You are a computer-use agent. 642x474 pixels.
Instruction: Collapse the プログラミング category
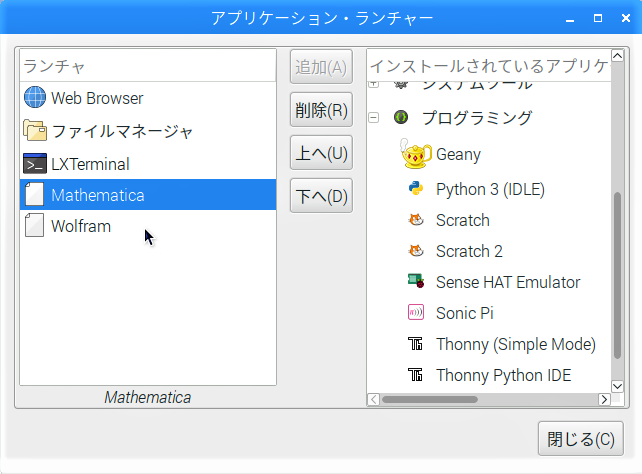[373, 117]
